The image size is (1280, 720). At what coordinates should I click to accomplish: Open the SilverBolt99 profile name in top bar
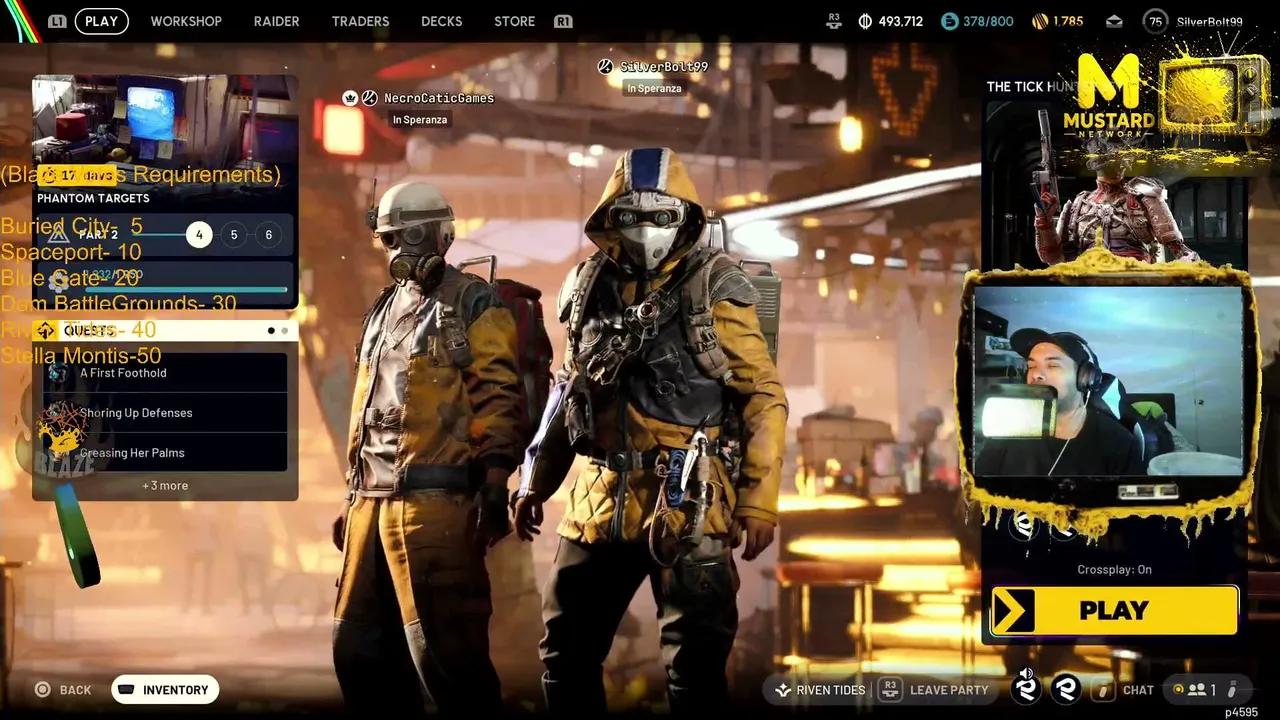click(x=1210, y=22)
